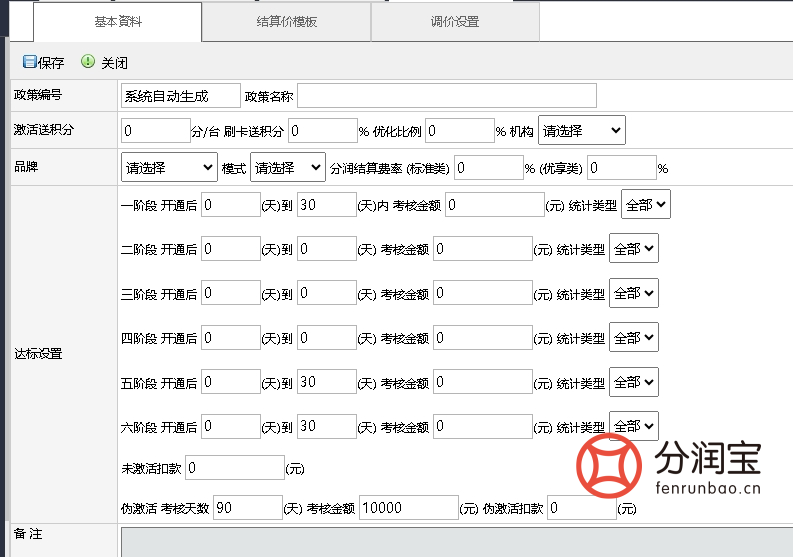This screenshot has width=793, height=557.
Task: Click the 未激活扣款 amount field
Action: click(x=235, y=467)
